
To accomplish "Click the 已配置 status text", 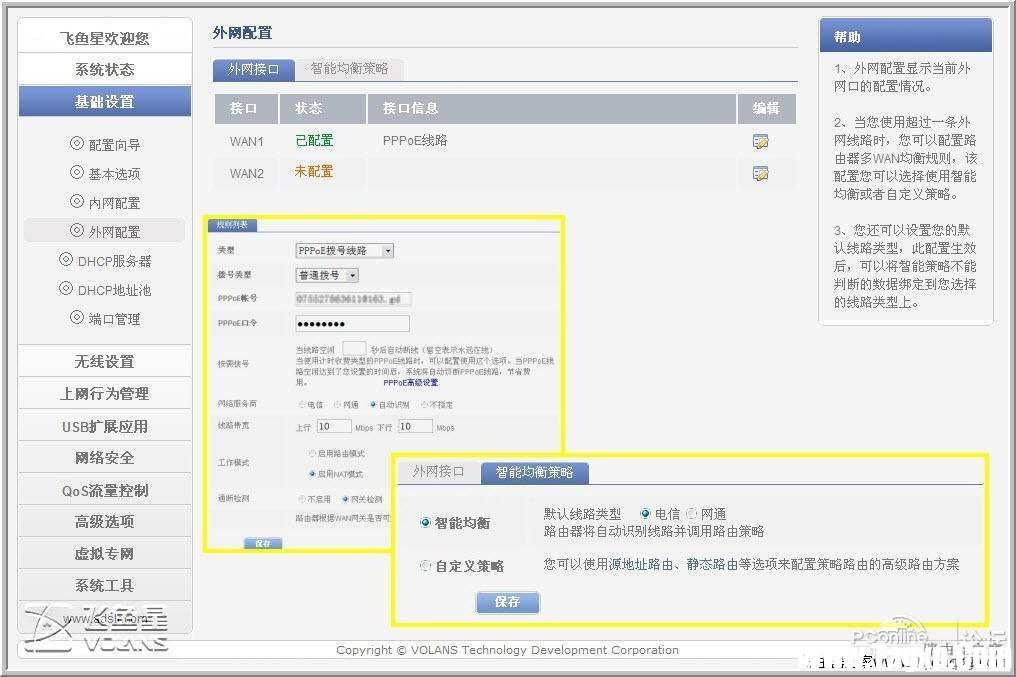I will coord(314,140).
